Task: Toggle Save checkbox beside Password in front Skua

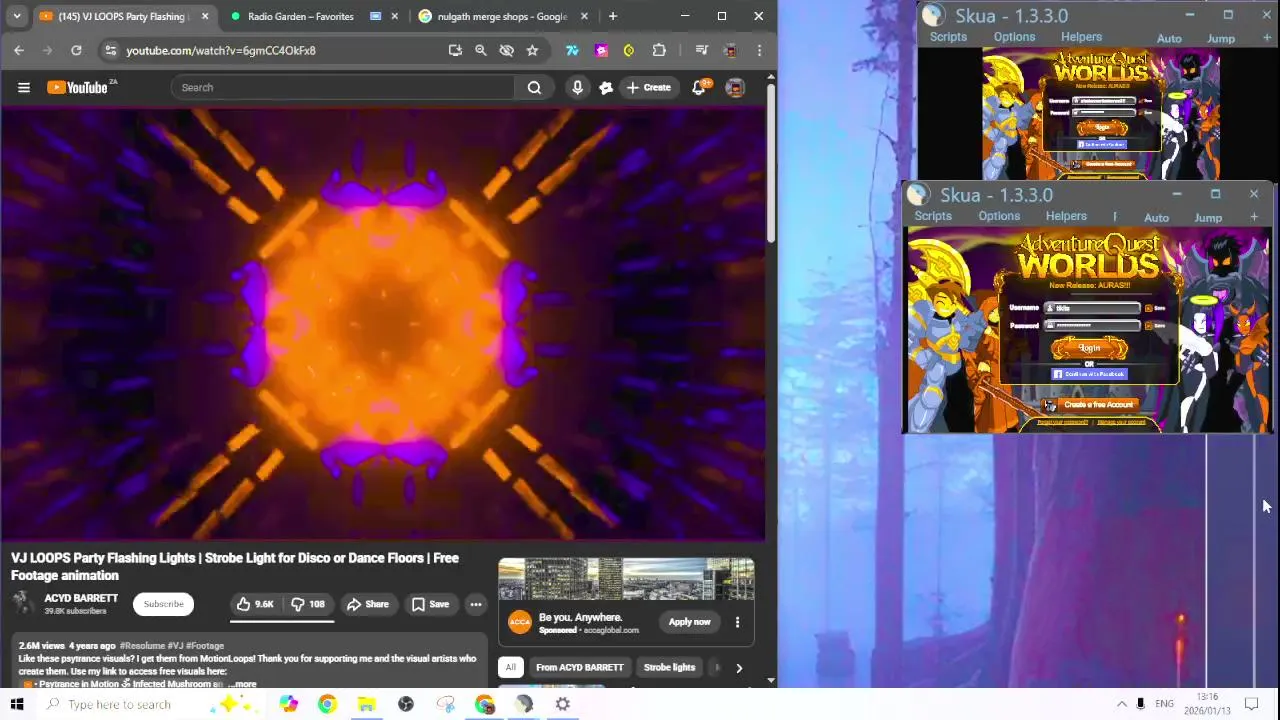Action: coord(1148,325)
